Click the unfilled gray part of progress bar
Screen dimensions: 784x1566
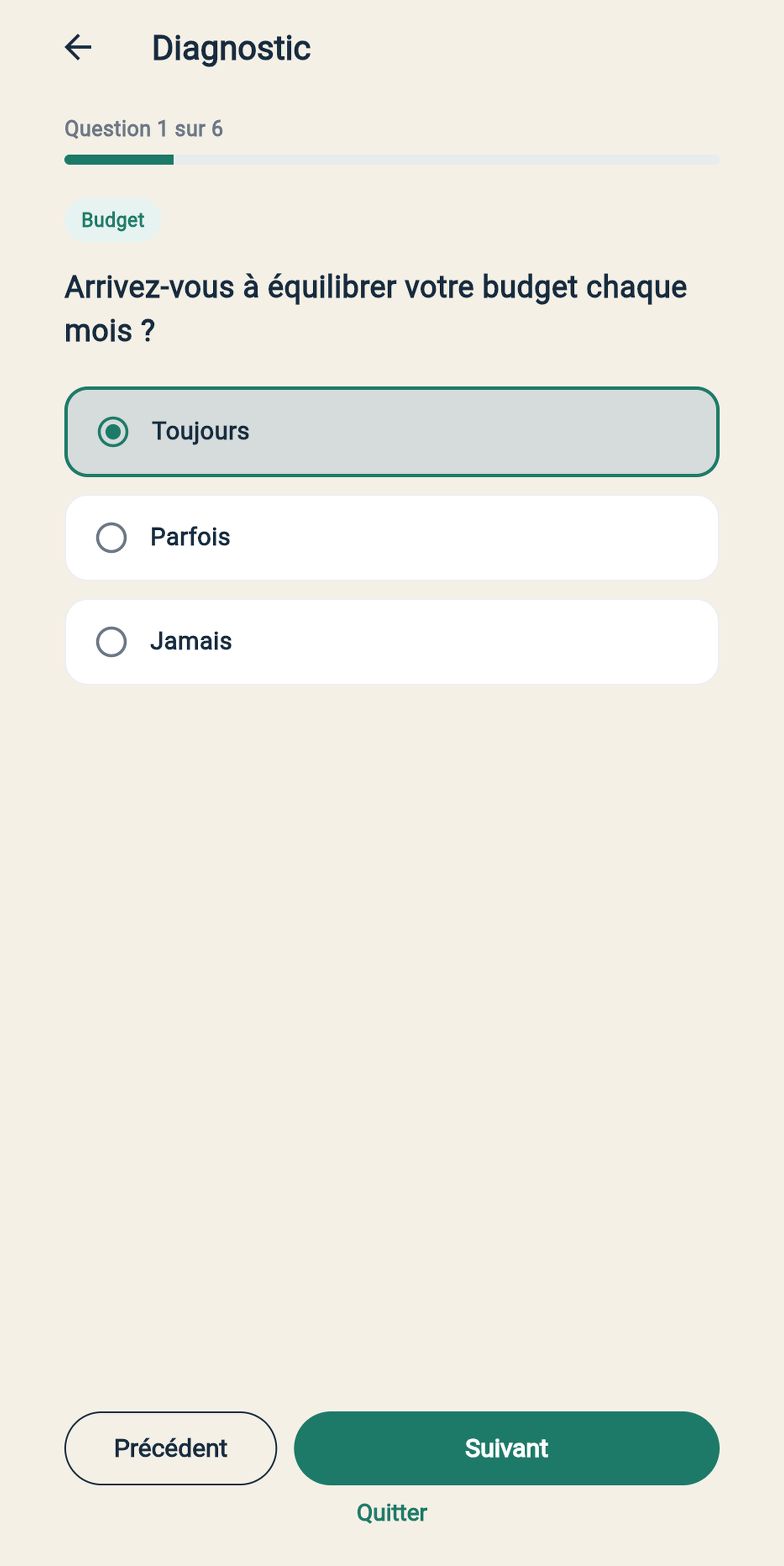[446, 159]
